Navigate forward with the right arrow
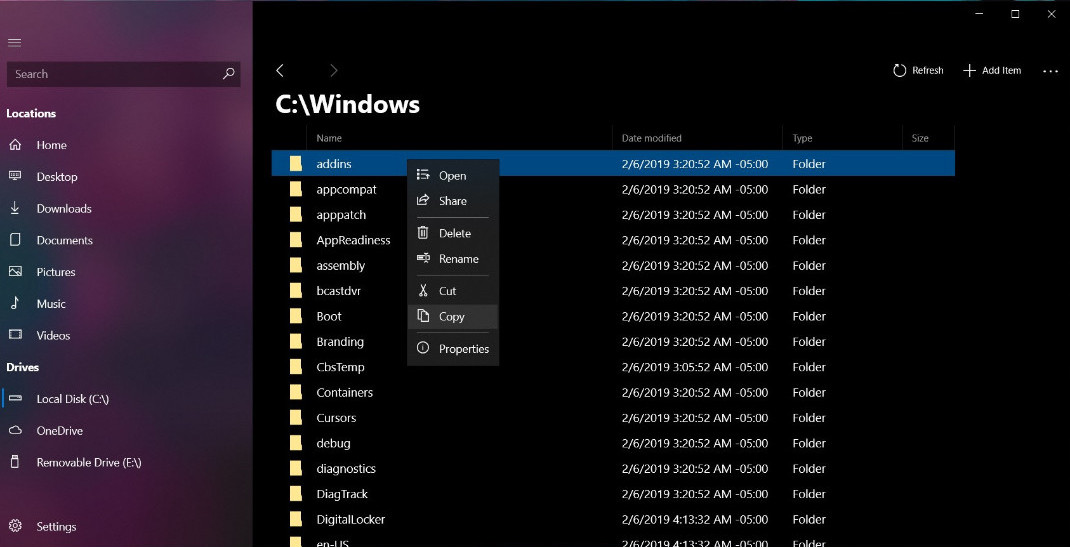This screenshot has width=1070, height=547. [x=334, y=70]
